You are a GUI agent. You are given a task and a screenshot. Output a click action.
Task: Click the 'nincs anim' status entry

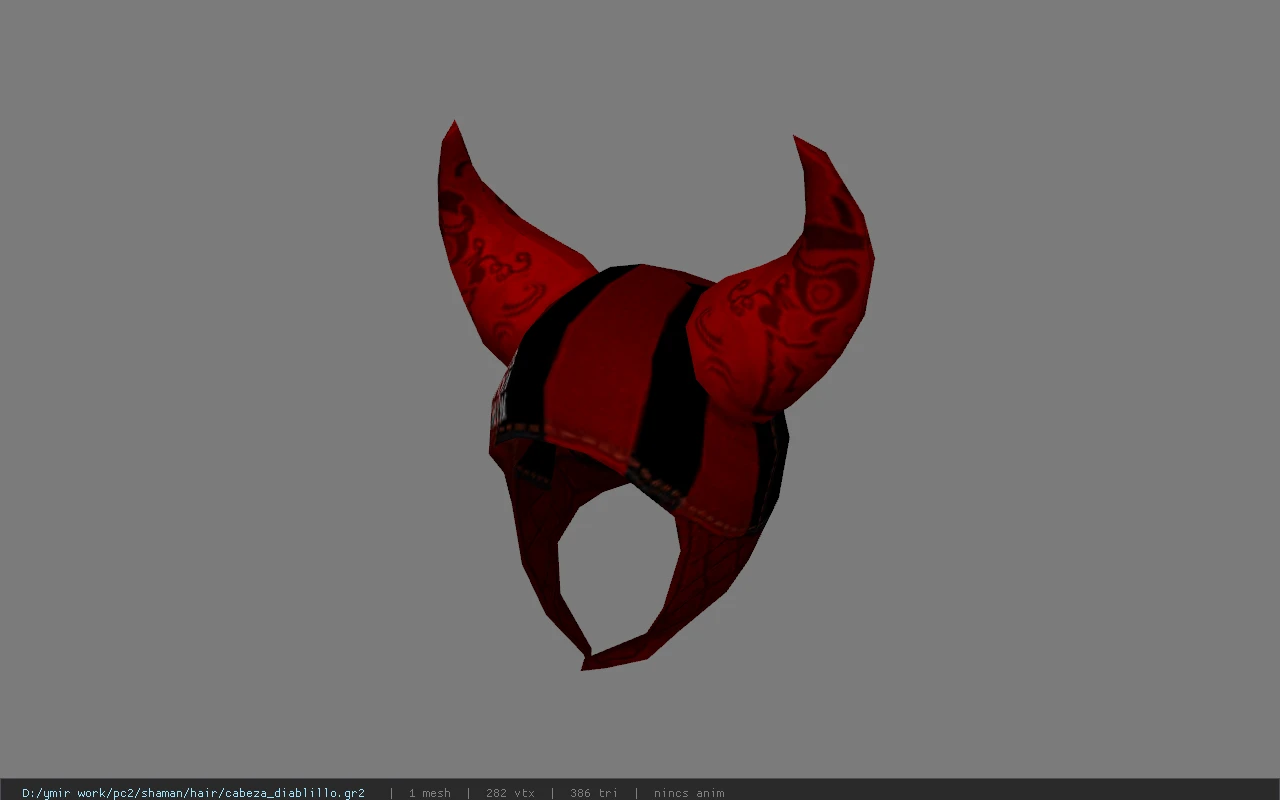point(689,793)
